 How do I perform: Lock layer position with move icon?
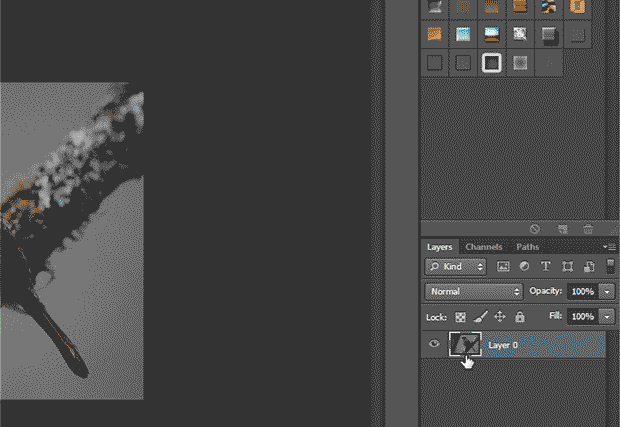point(500,317)
